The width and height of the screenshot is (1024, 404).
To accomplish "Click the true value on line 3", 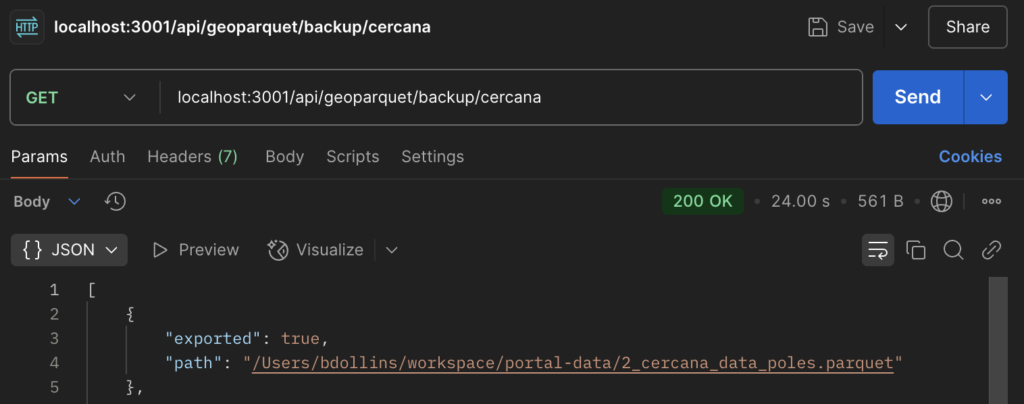I will (x=299, y=339).
